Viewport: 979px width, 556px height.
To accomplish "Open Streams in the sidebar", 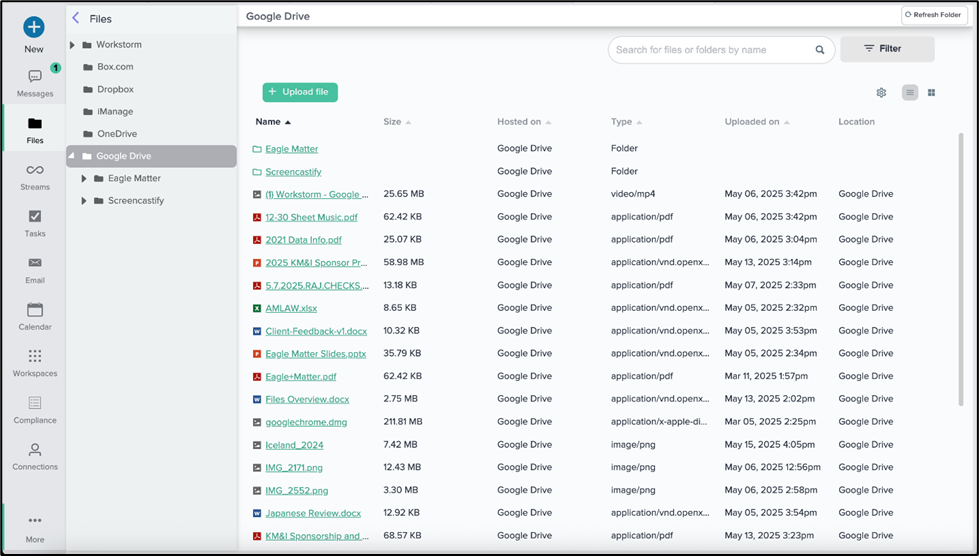I will pos(35,177).
